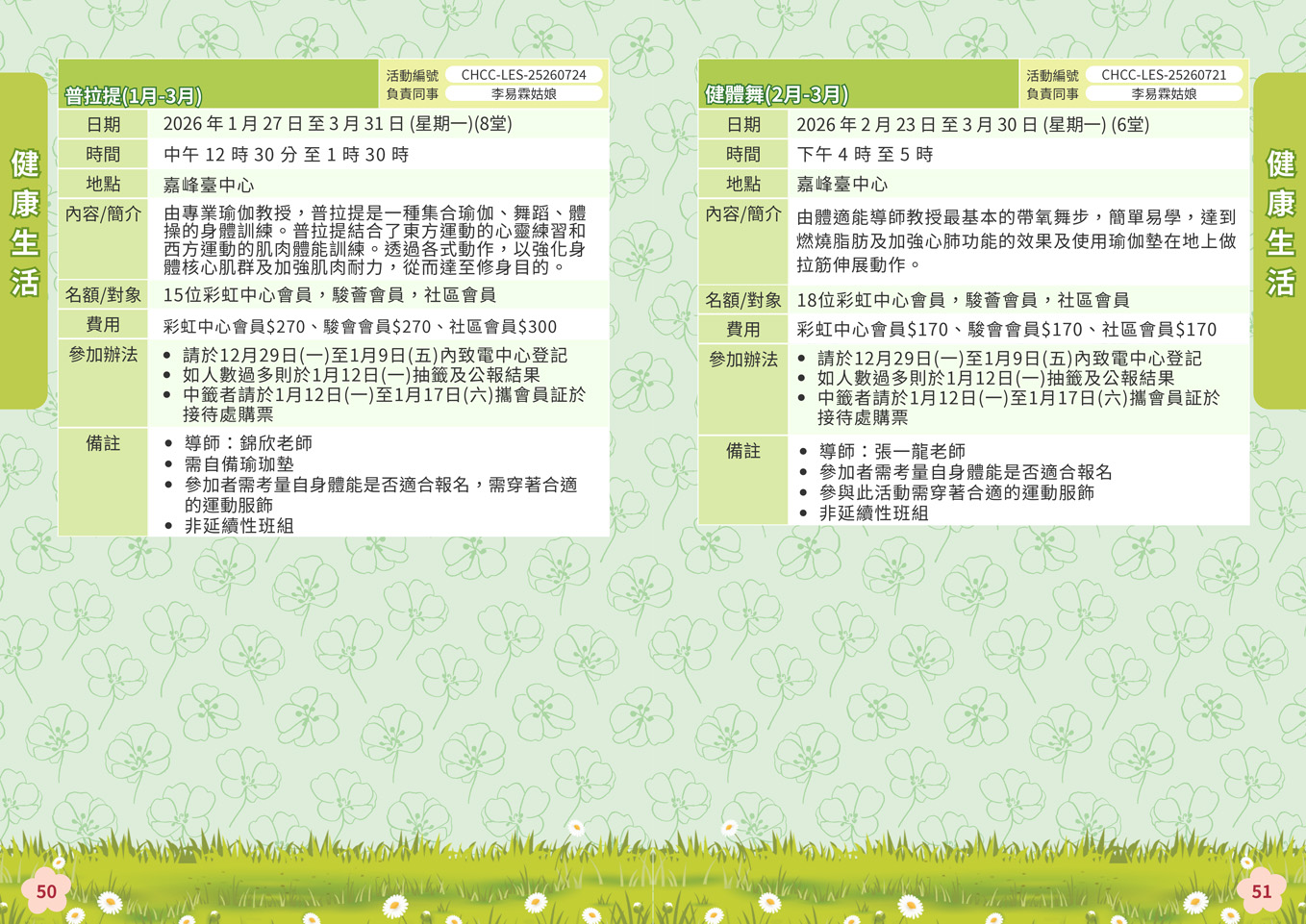The height and width of the screenshot is (924, 1306).
Task: Click the 18位彩虹中心會員 quota text
Action: click(962, 300)
